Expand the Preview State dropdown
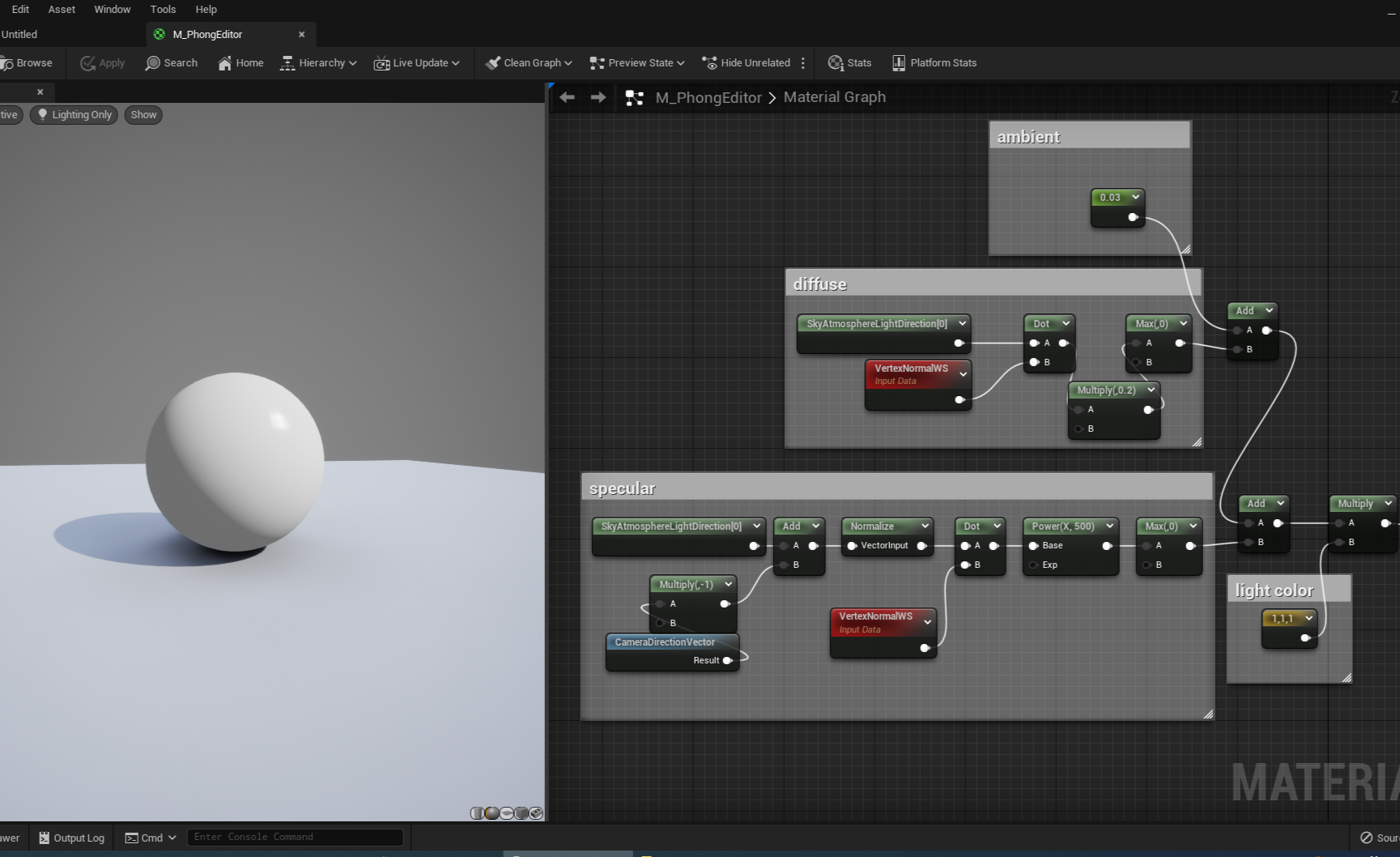1400x857 pixels. [x=636, y=62]
